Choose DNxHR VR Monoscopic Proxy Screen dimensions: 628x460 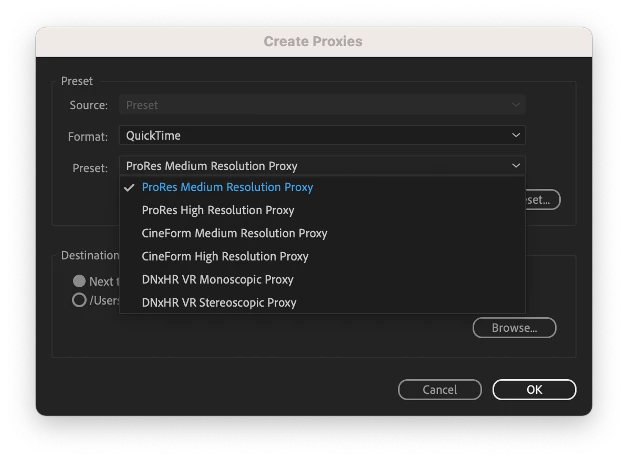pyautogui.click(x=322, y=279)
